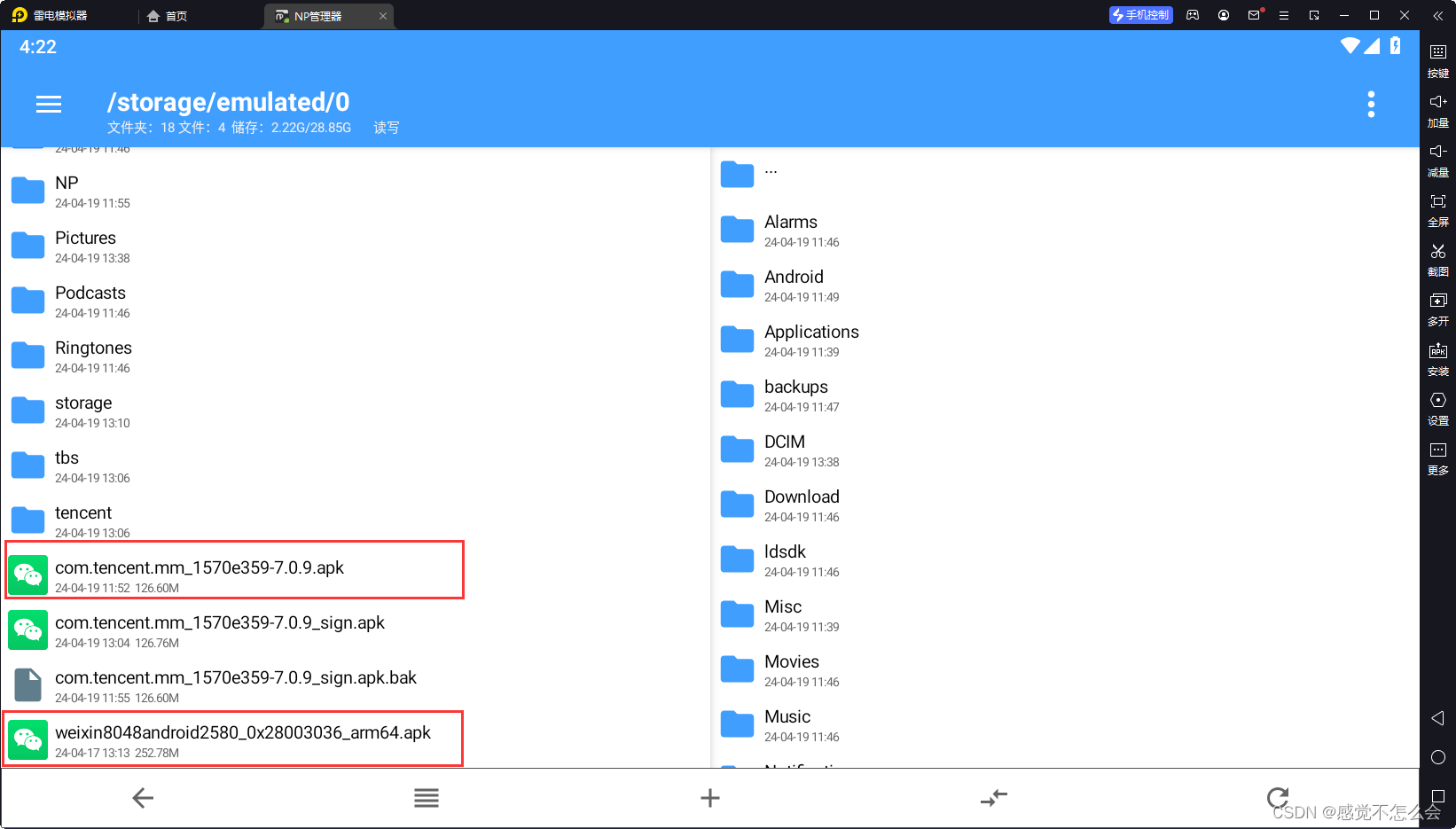1456x829 pixels.
Task: Click the 读写 read-write label
Action: (x=387, y=128)
